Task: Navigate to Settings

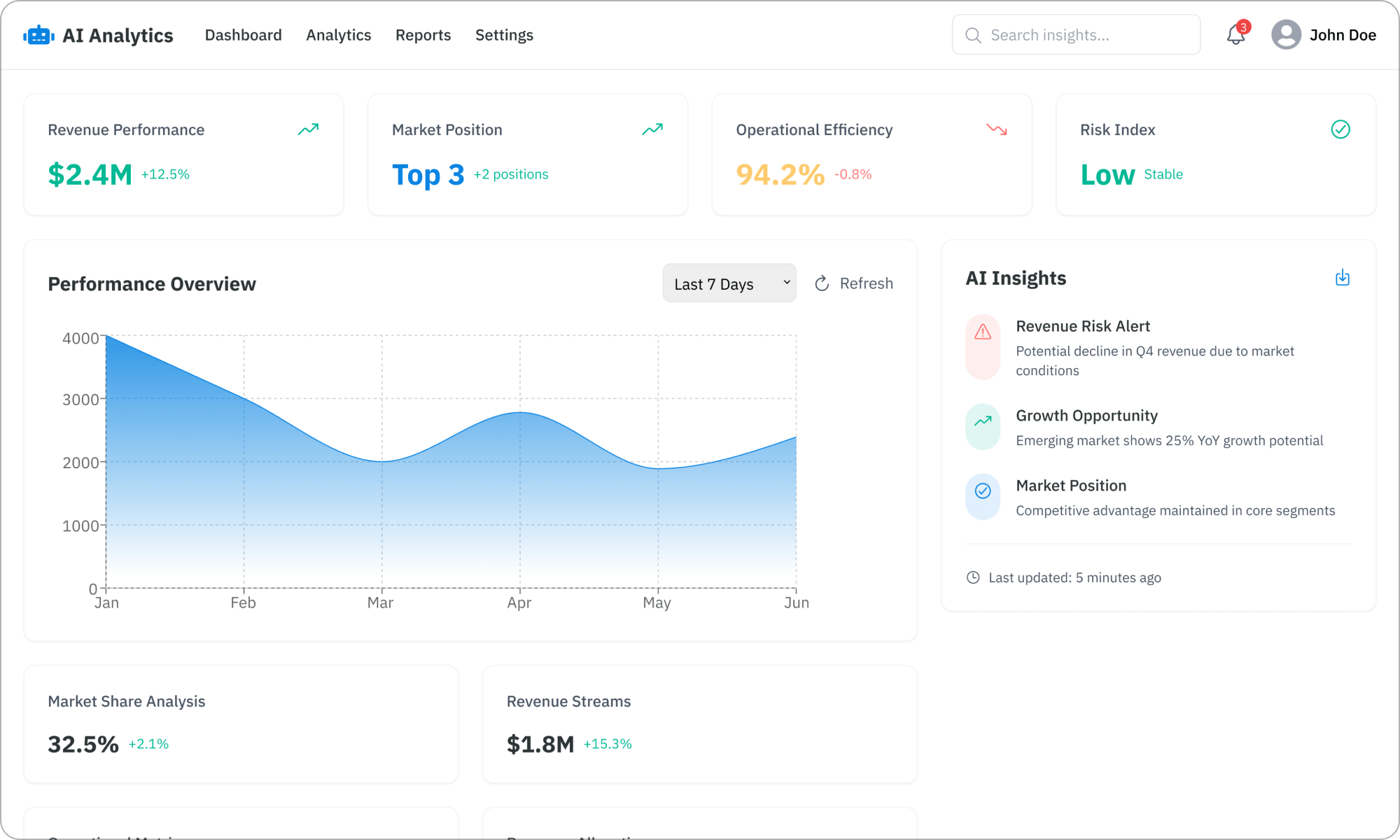Action: (504, 34)
